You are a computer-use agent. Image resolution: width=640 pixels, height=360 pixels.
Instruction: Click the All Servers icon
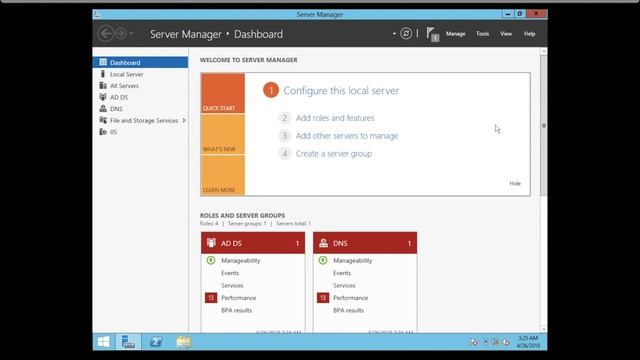[103, 85]
